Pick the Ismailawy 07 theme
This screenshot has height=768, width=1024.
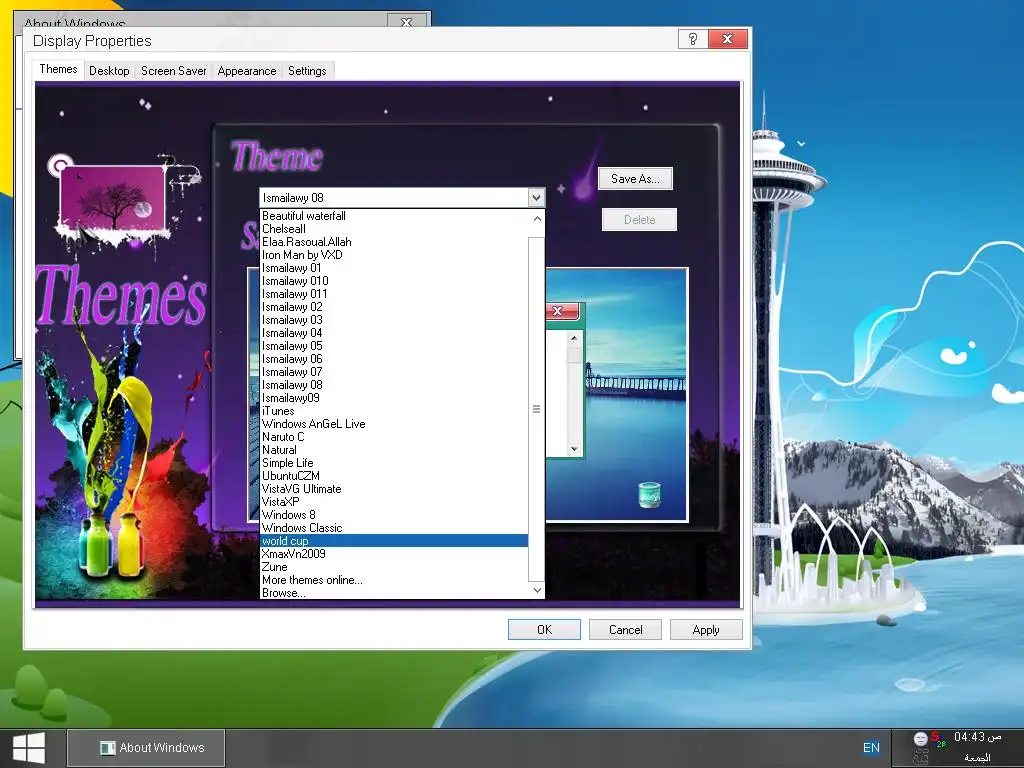pos(394,372)
